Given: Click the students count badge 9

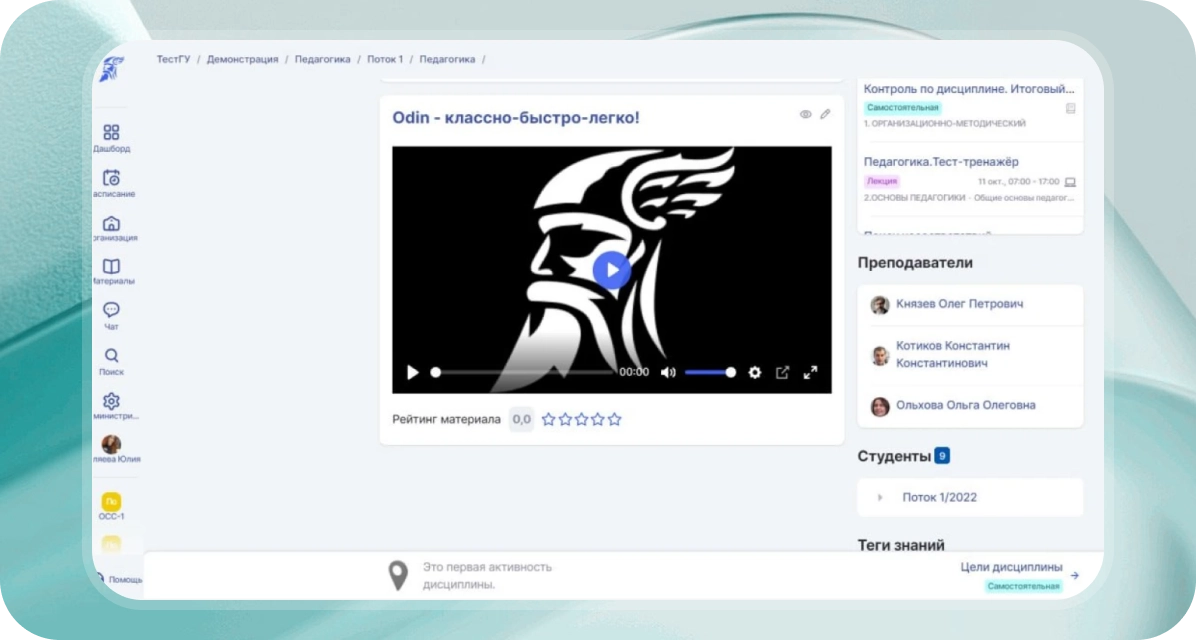Looking at the screenshot, I should pyautogui.click(x=942, y=456).
